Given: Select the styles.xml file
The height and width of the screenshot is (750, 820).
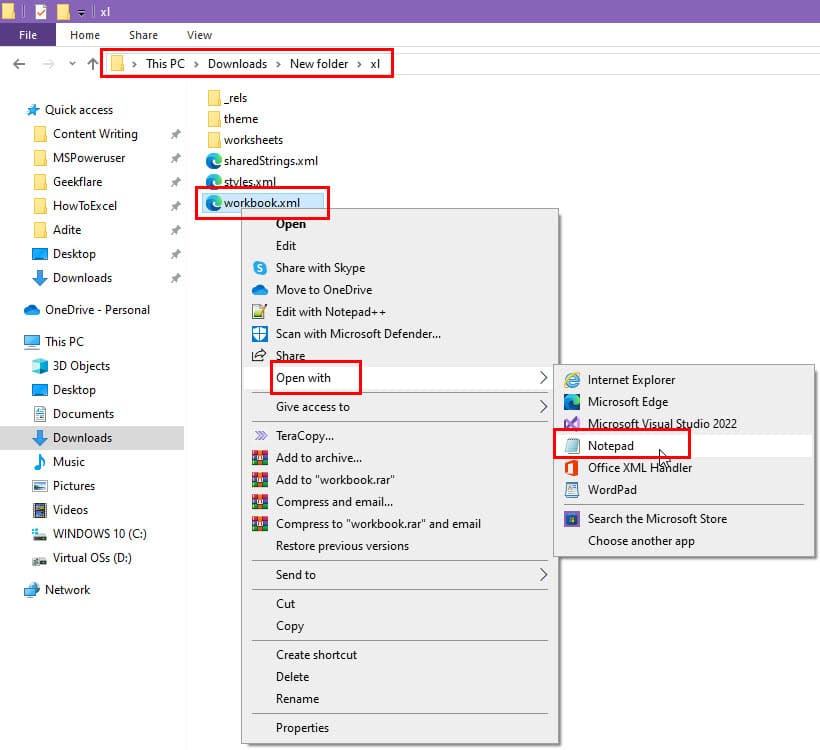Looking at the screenshot, I should tap(241, 181).
